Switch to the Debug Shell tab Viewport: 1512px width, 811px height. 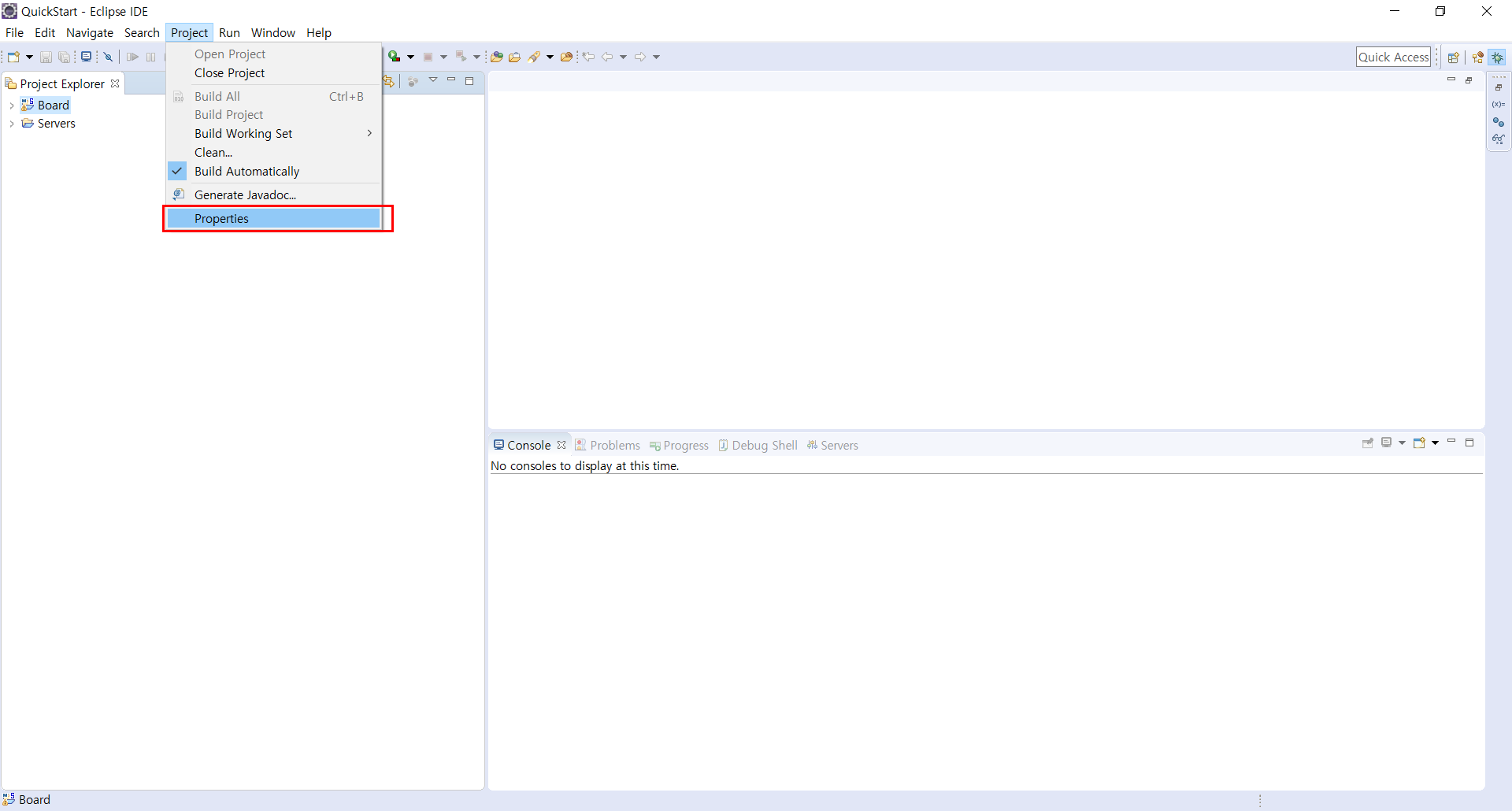[758, 445]
